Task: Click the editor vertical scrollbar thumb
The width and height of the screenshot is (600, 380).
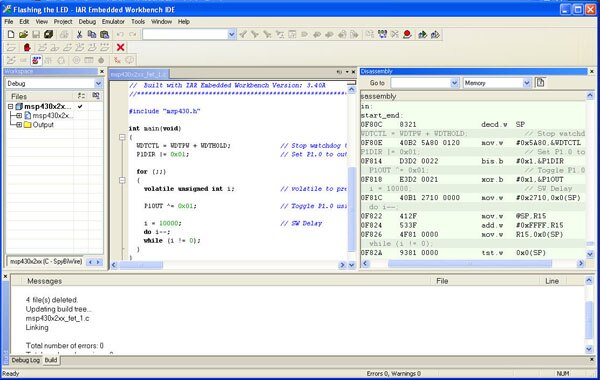Action: tap(352, 209)
